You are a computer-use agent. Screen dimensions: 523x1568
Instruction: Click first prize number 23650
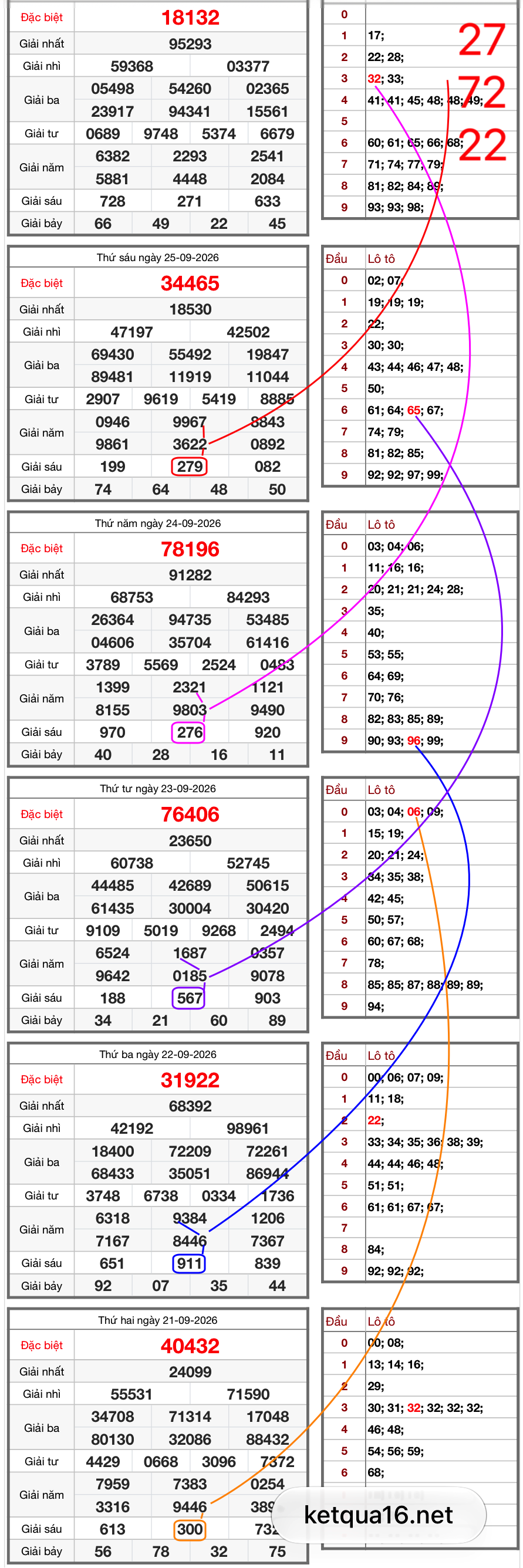click(x=190, y=840)
